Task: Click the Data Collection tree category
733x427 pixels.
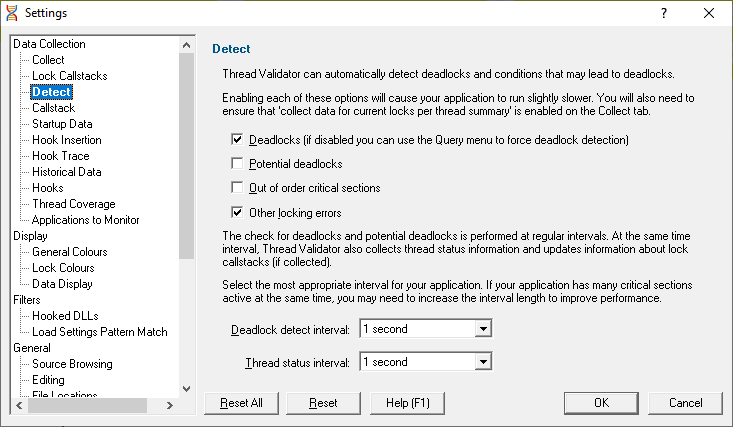Action: click(50, 44)
